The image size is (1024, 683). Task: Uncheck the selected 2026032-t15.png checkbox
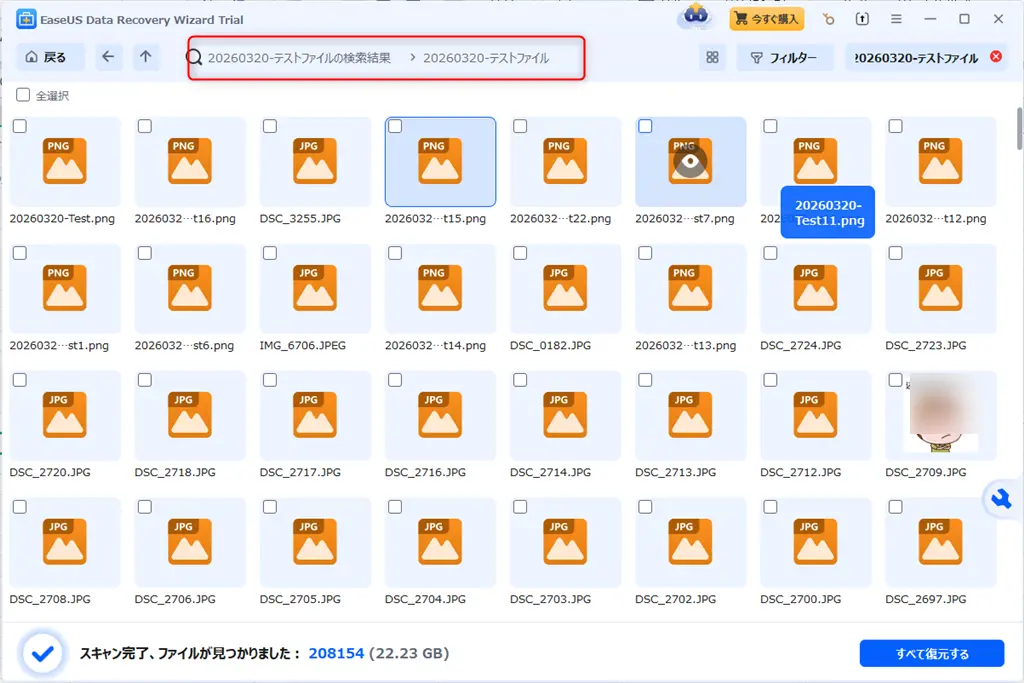(394, 126)
